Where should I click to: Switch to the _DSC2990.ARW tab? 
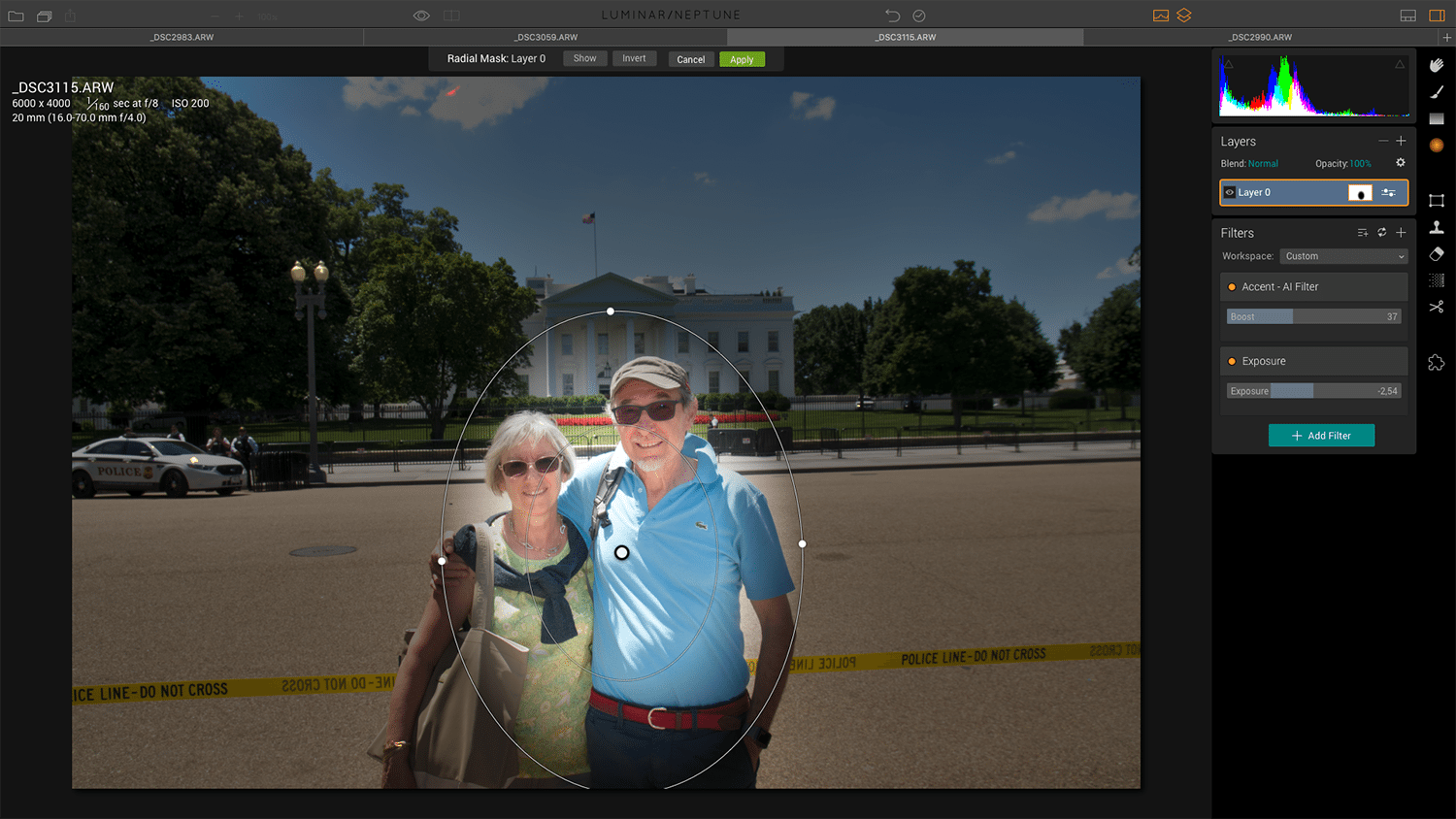pos(1260,37)
